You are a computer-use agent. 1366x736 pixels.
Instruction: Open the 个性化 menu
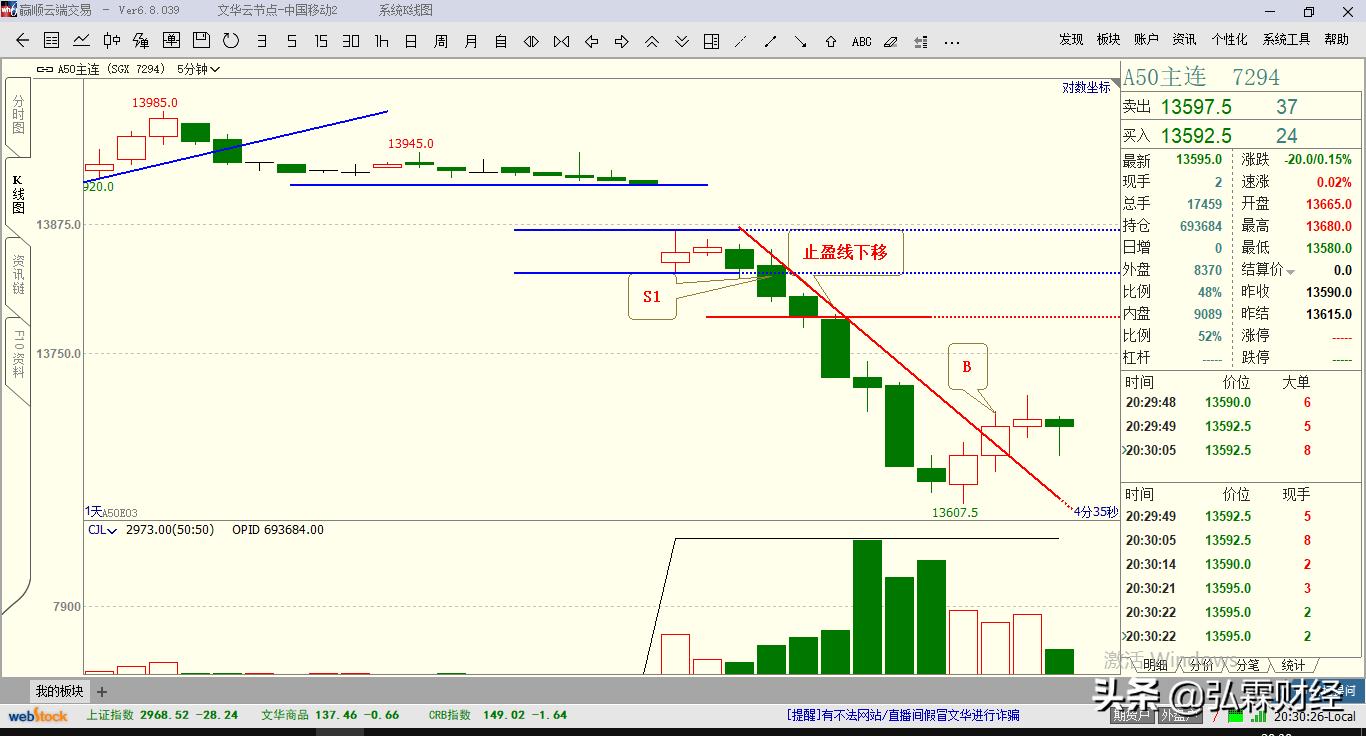pyautogui.click(x=1229, y=40)
